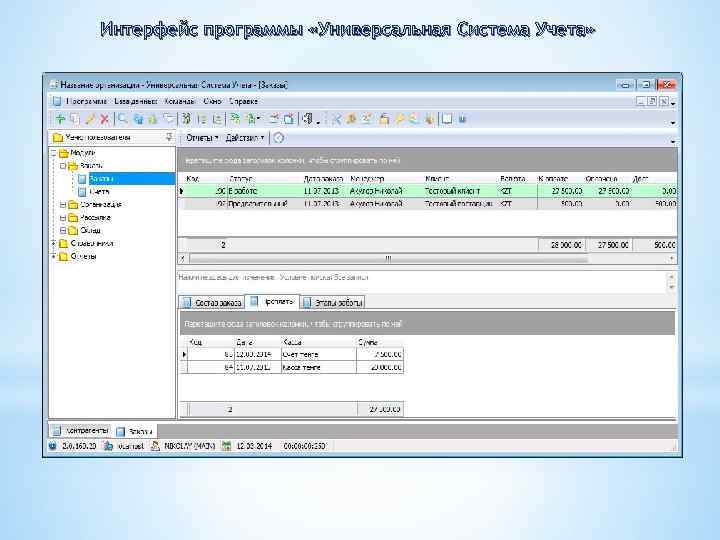Click the red X Delete icon

[105, 119]
